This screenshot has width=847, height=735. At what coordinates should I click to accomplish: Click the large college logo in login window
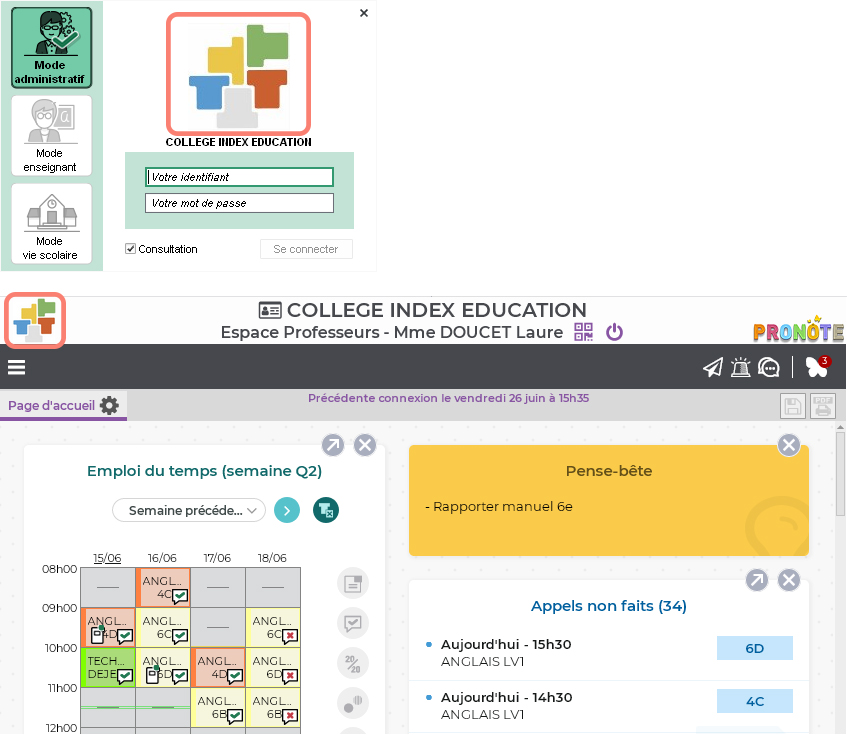pyautogui.click(x=238, y=74)
